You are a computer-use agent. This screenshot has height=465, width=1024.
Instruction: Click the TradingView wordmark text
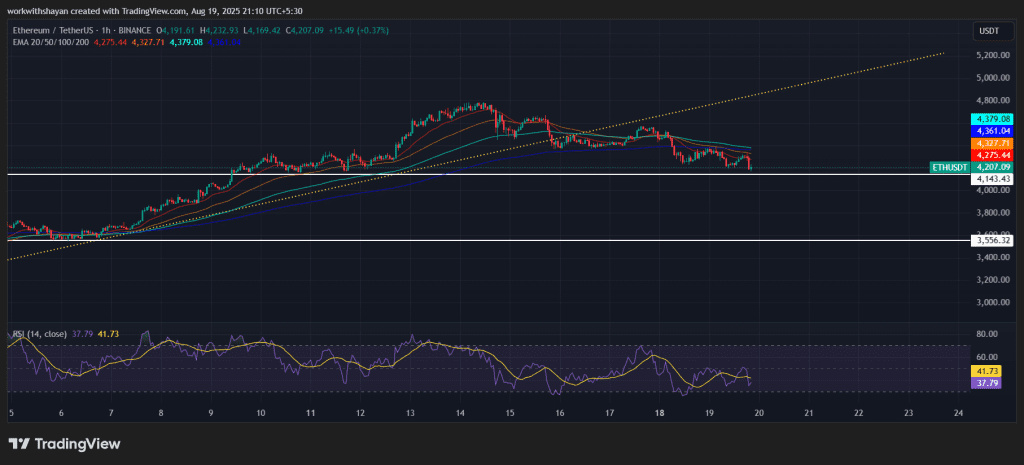77,443
